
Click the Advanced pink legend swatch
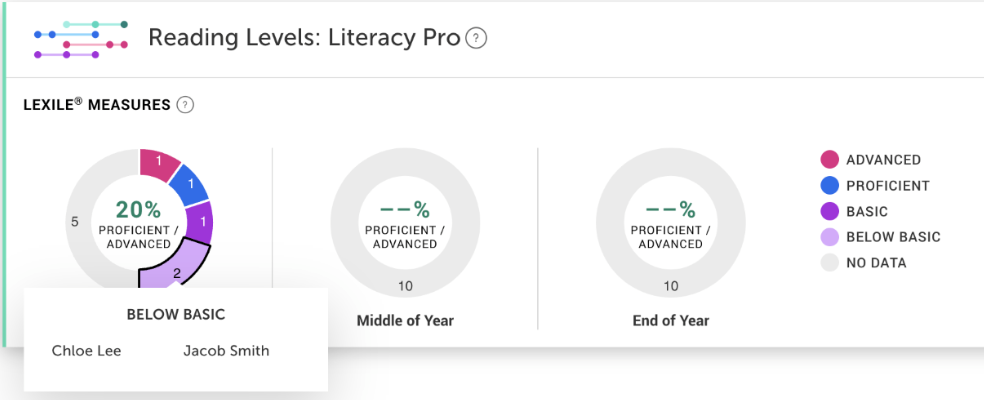(x=830, y=159)
